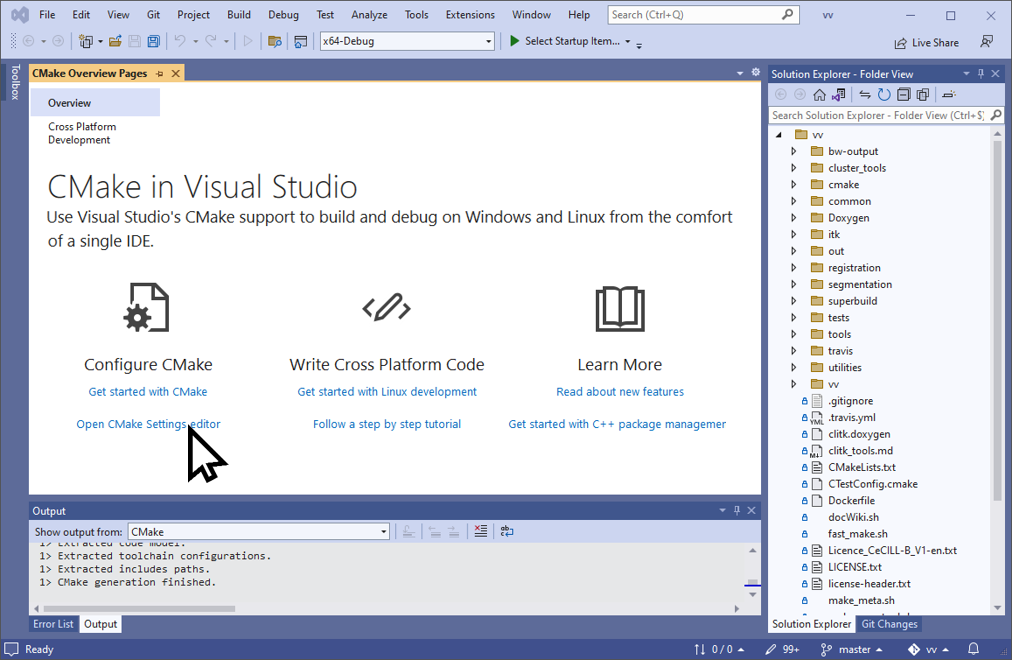The image size is (1012, 660).
Task: Expand the cmake folder node
Action: point(794,185)
